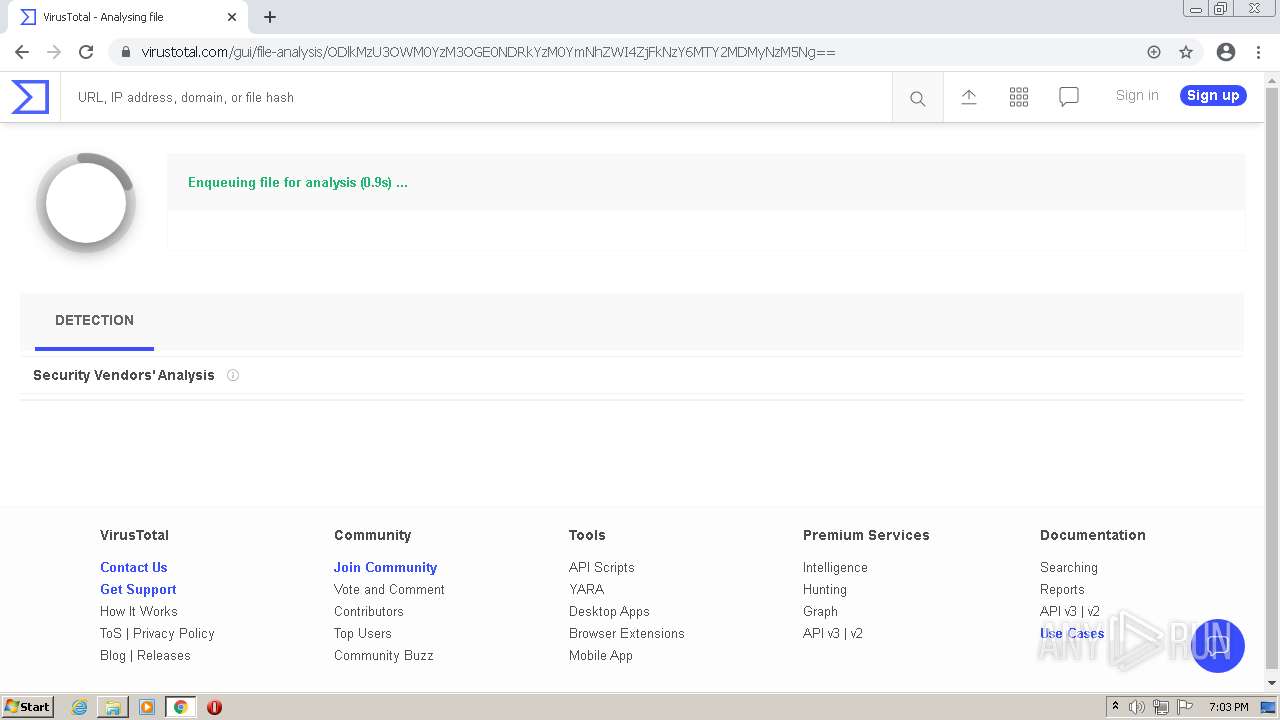The width and height of the screenshot is (1280, 720).
Task: Open the upload file icon
Action: tap(969, 97)
